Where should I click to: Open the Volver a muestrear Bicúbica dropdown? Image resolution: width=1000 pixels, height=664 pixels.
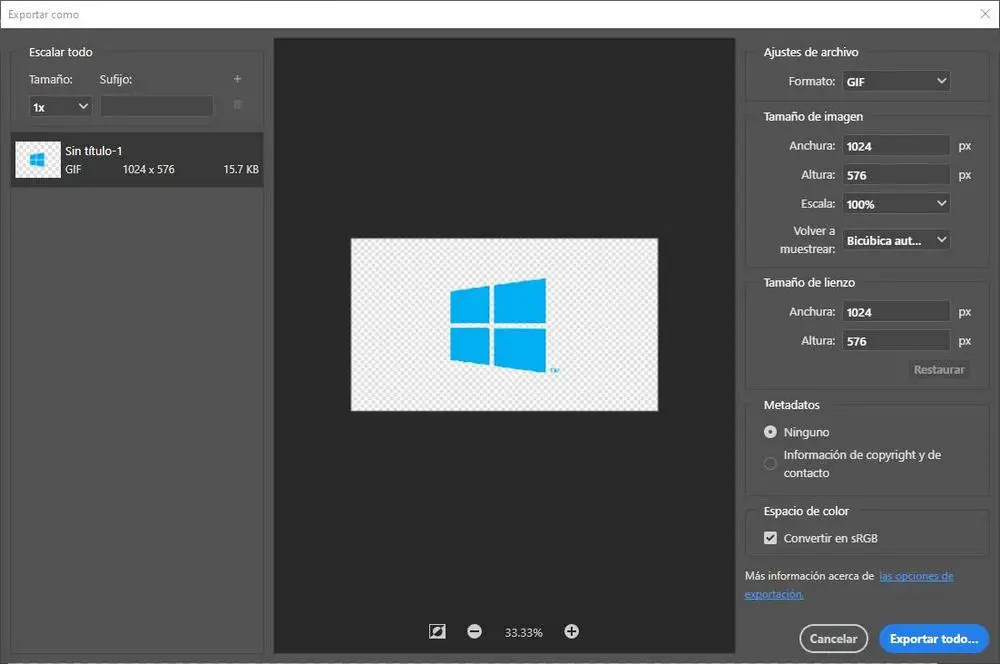click(x=896, y=240)
